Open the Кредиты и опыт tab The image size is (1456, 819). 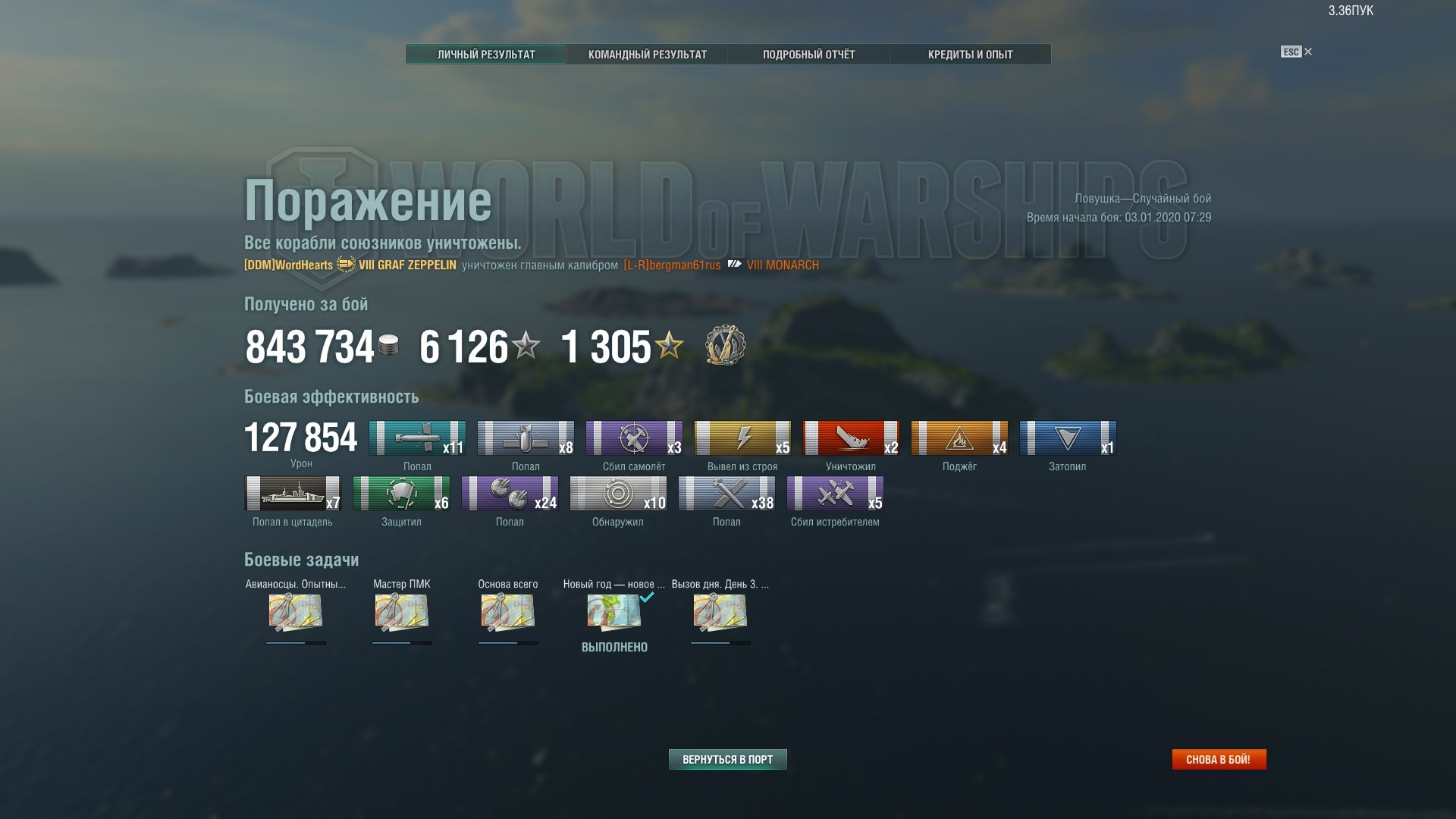point(970,55)
